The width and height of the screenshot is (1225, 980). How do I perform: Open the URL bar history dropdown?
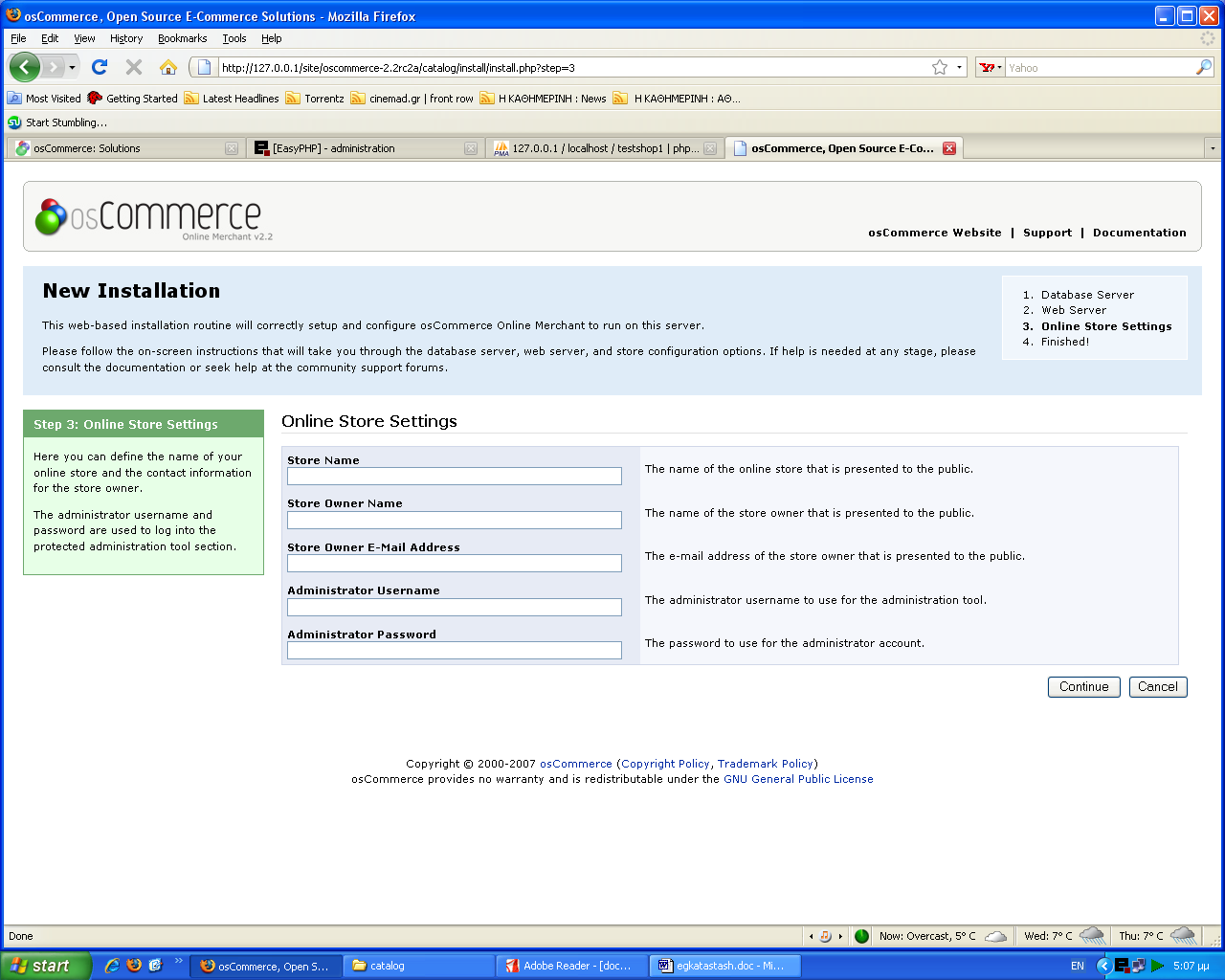[x=959, y=67]
